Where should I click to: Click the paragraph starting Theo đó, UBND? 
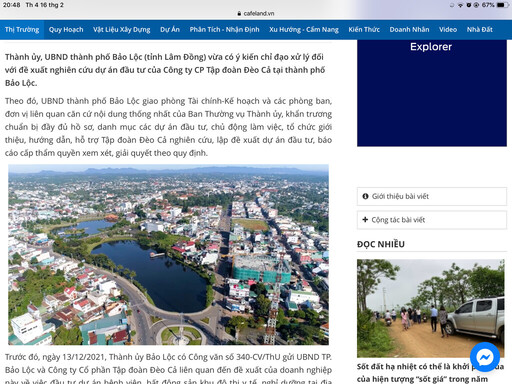(x=168, y=127)
